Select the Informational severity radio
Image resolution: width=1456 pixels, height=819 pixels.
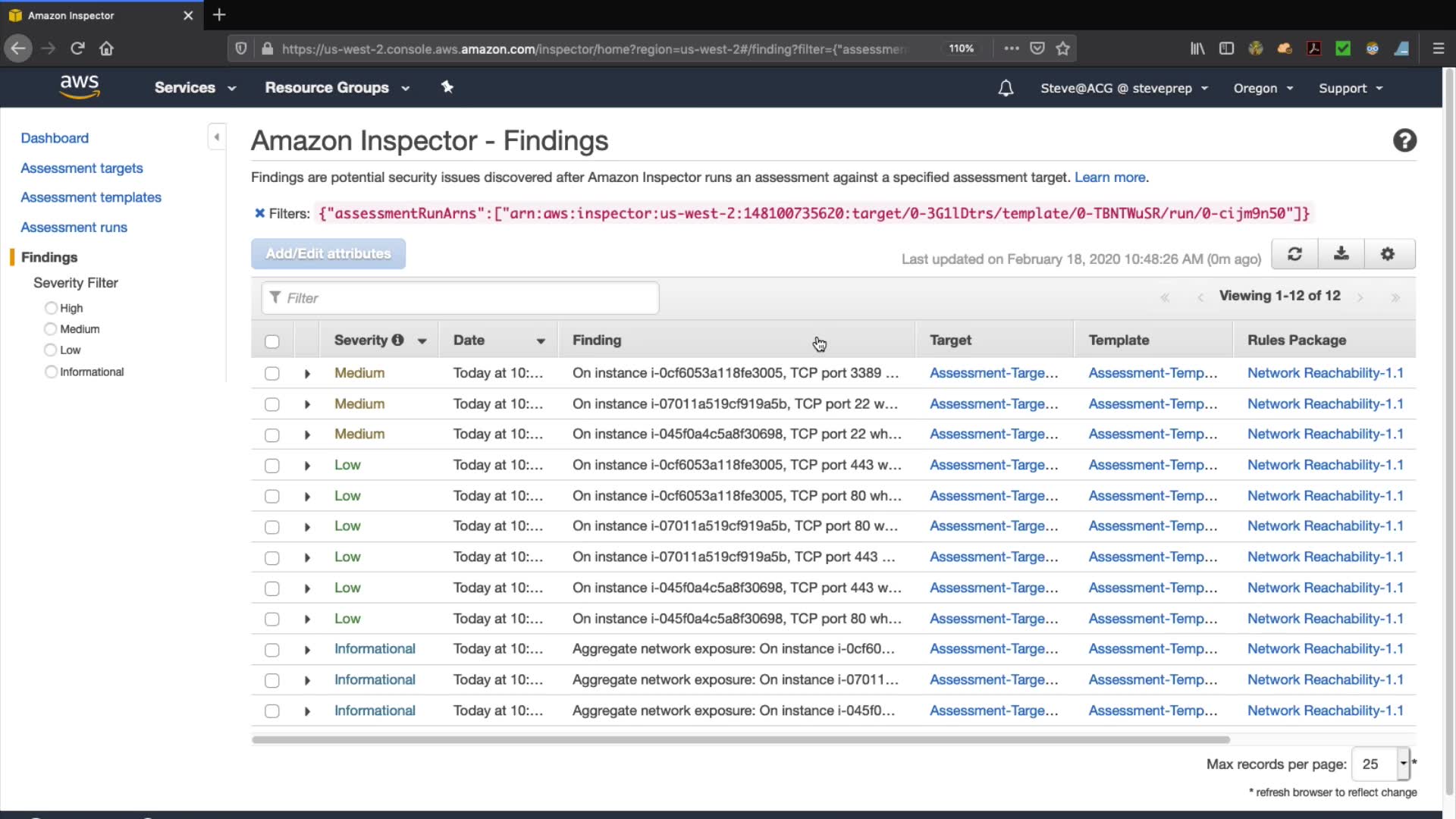pyautogui.click(x=51, y=372)
